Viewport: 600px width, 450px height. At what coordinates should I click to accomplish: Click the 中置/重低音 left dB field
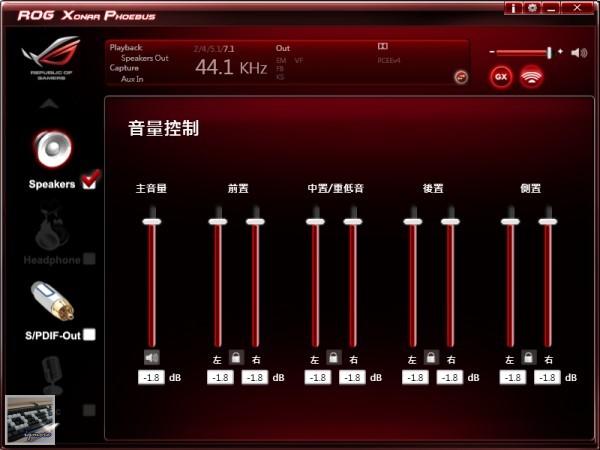coord(318,377)
